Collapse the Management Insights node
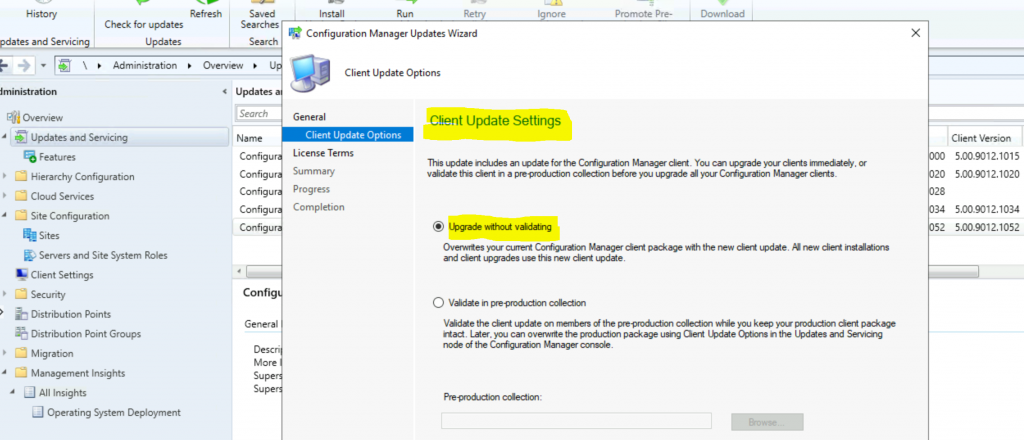Viewport: 1024px width, 440px height. coord(6,373)
